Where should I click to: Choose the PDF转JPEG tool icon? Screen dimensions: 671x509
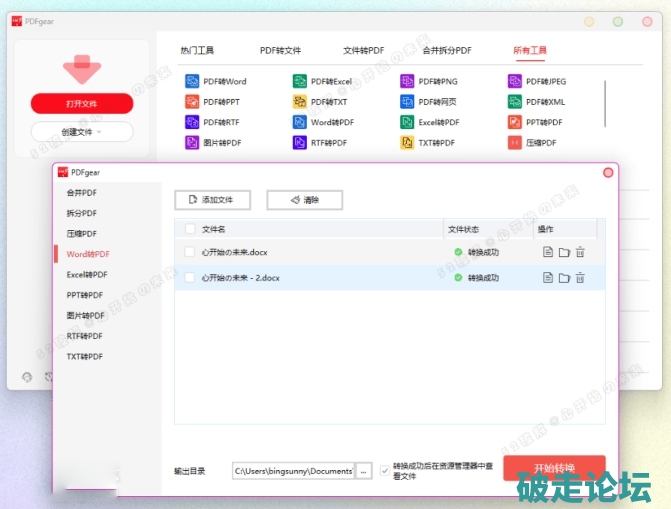[516, 81]
